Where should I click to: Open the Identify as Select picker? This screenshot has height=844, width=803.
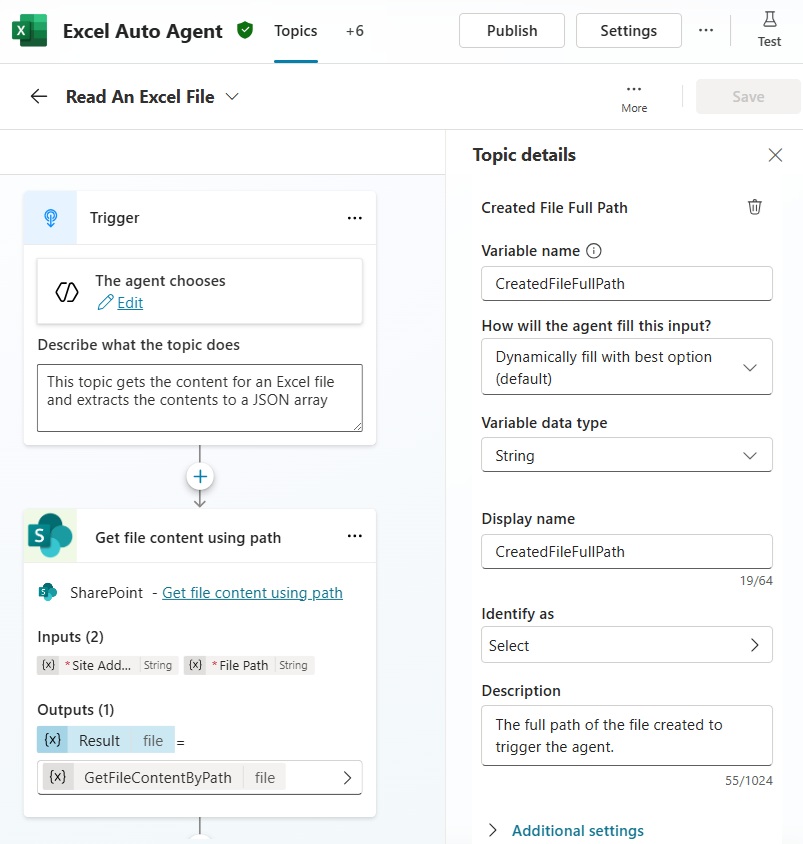pos(626,645)
